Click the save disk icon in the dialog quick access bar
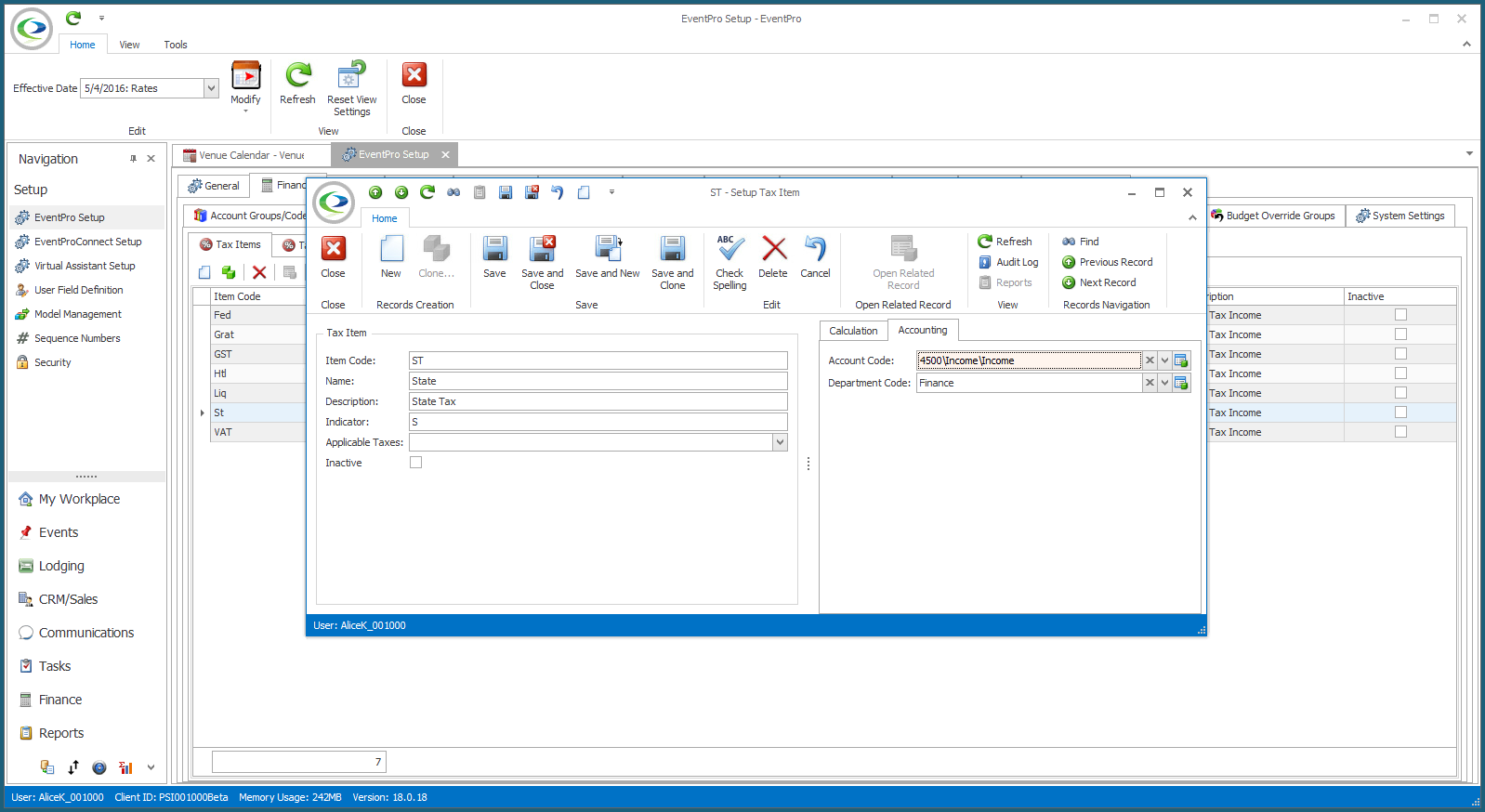Screen dimensions: 1485x812 tap(506, 192)
